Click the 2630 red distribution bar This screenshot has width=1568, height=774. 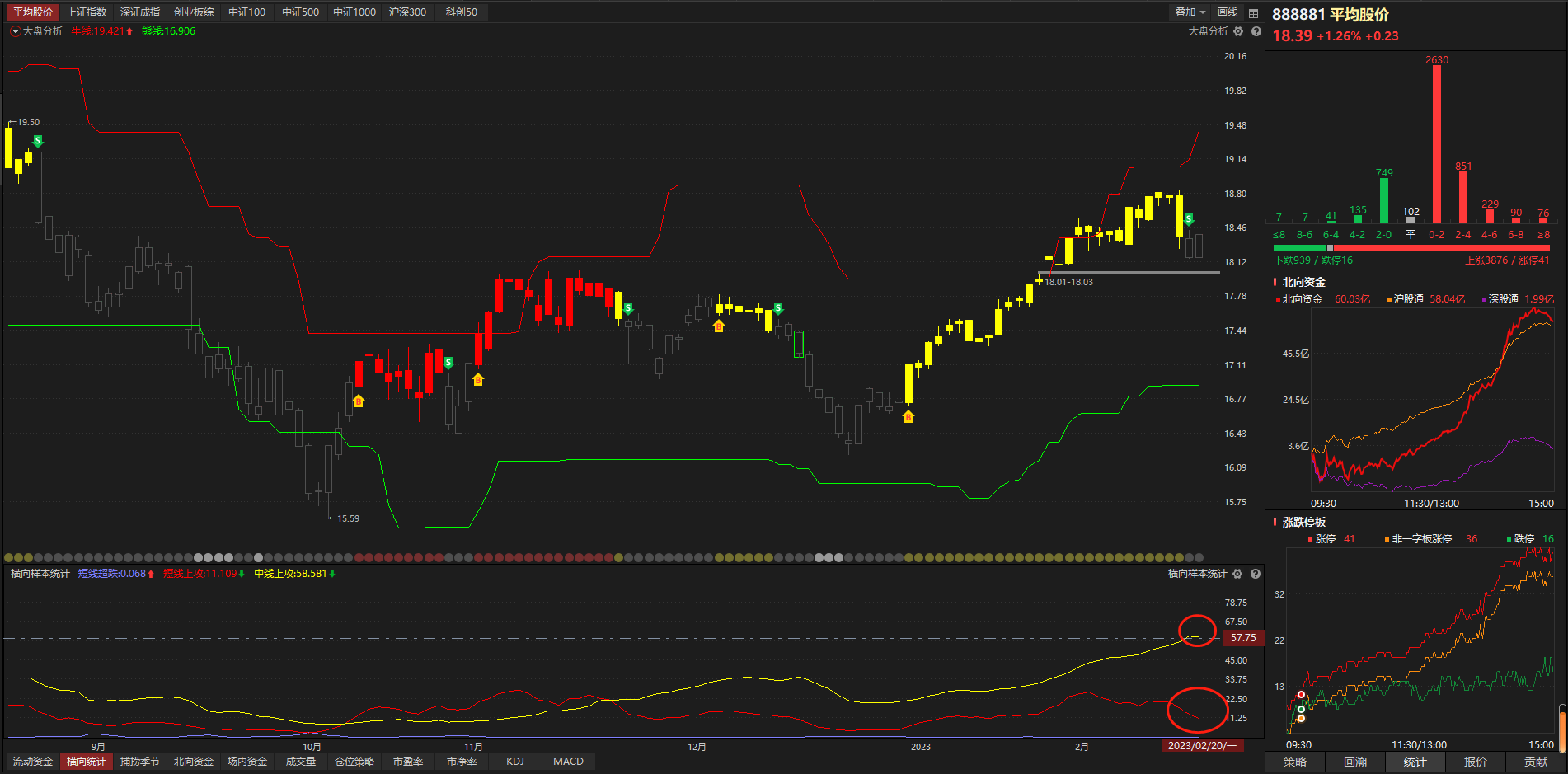pos(1437,144)
